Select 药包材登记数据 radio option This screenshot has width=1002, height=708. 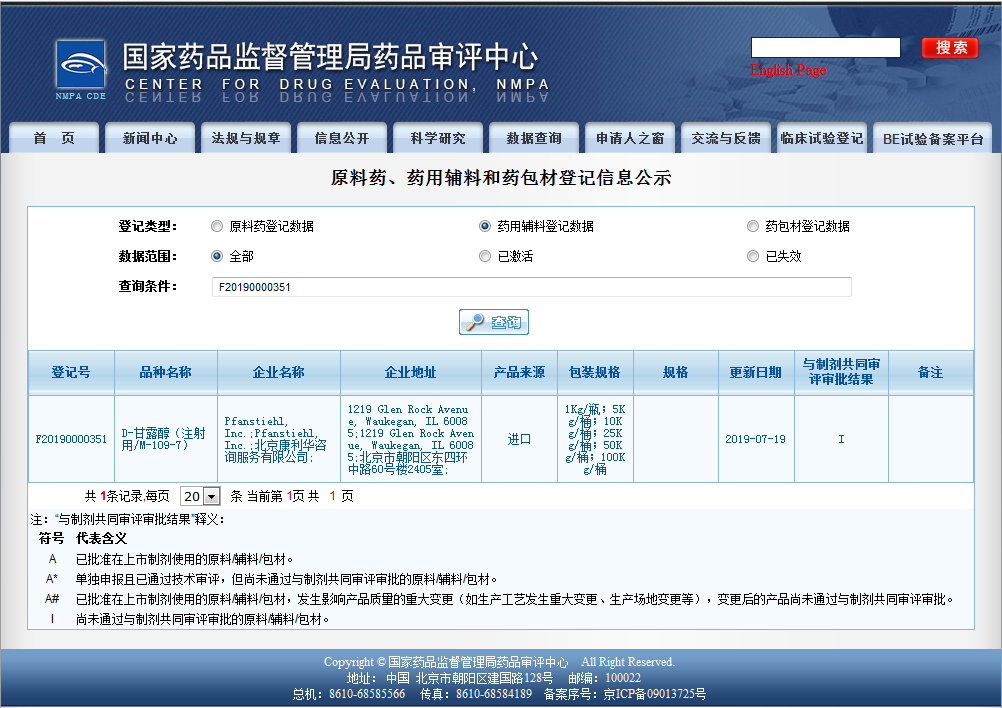(x=753, y=227)
